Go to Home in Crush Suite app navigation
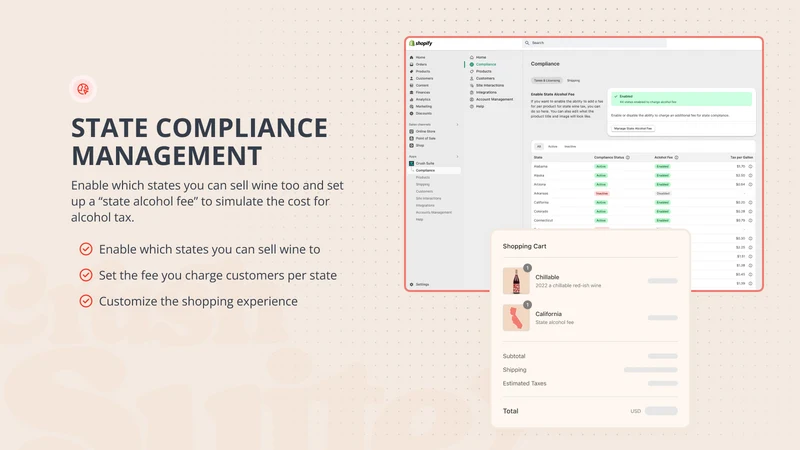The width and height of the screenshot is (800, 450). coord(481,58)
